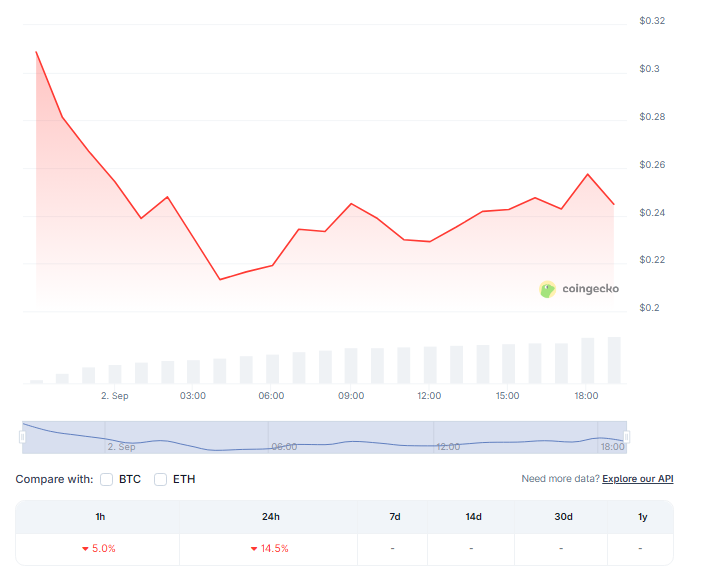Select the 24h column header

click(268, 516)
